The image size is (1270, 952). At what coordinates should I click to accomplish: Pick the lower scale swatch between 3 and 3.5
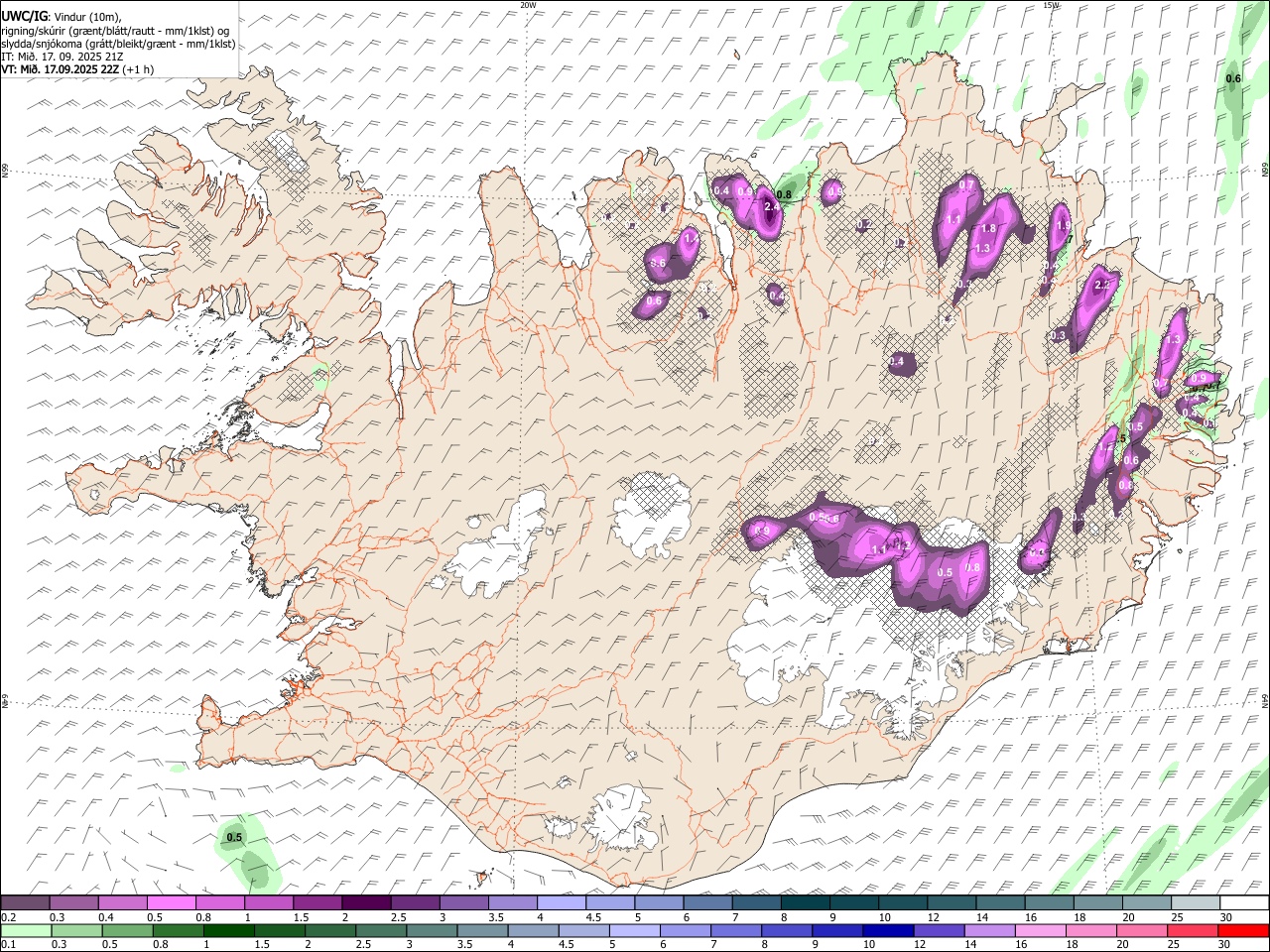point(432,930)
